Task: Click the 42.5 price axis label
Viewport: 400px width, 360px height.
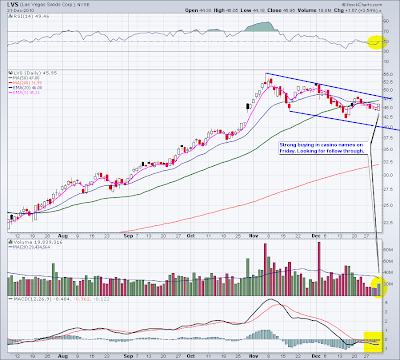Action: (x=388, y=117)
